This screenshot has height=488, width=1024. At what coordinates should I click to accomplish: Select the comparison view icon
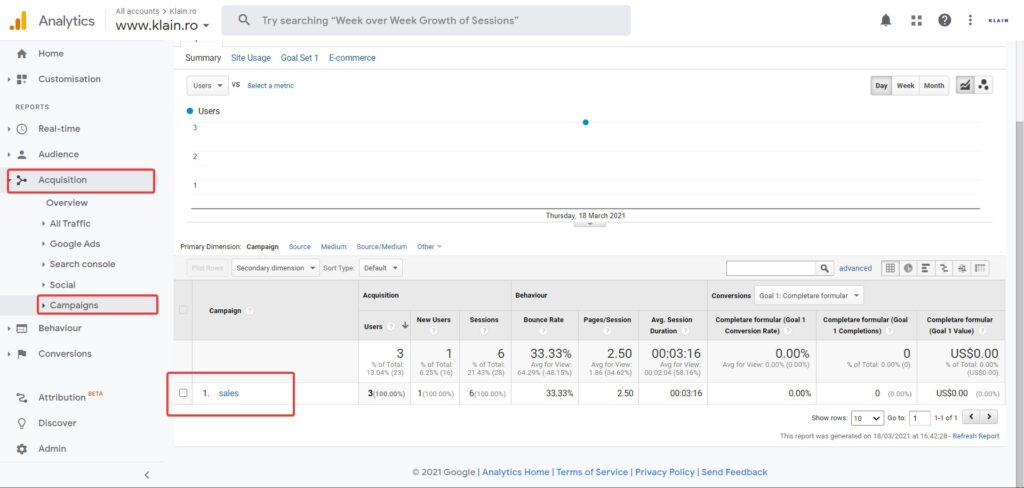point(944,268)
